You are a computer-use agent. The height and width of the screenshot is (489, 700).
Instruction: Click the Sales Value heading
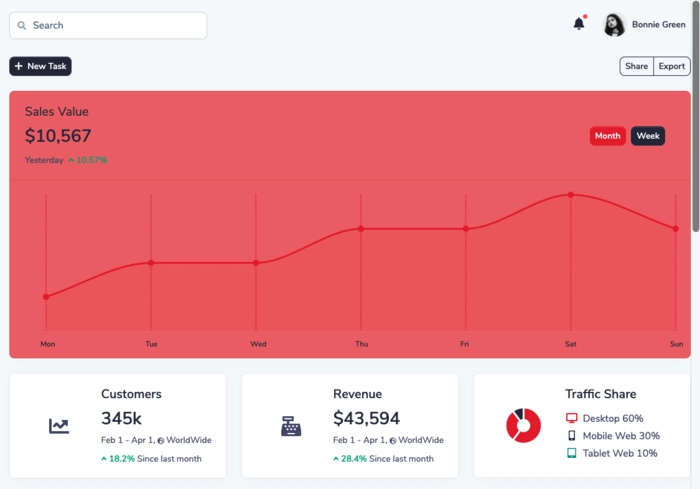(x=57, y=112)
